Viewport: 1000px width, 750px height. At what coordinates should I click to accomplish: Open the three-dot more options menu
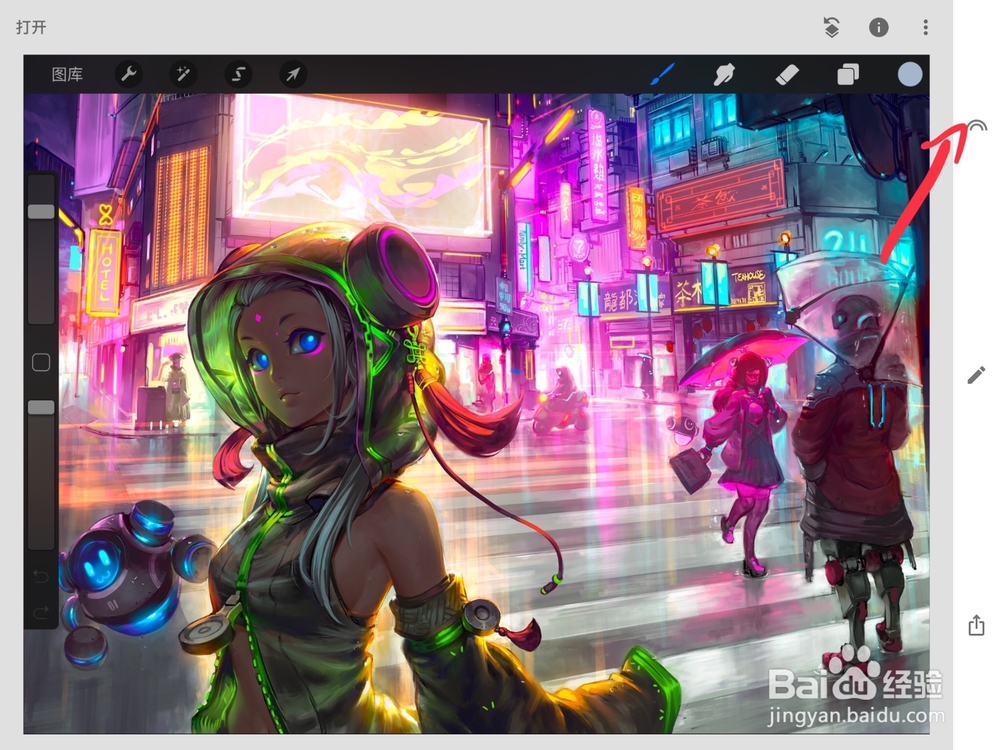925,27
